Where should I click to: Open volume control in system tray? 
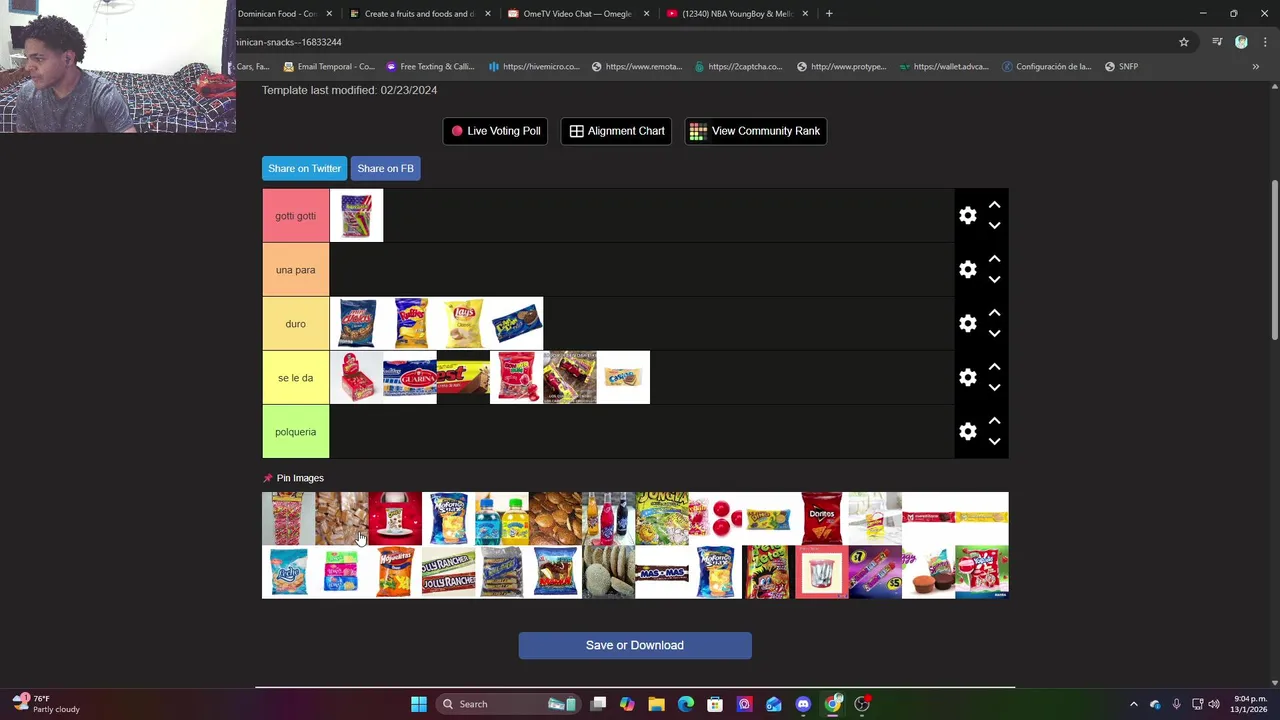pyautogui.click(x=1213, y=704)
